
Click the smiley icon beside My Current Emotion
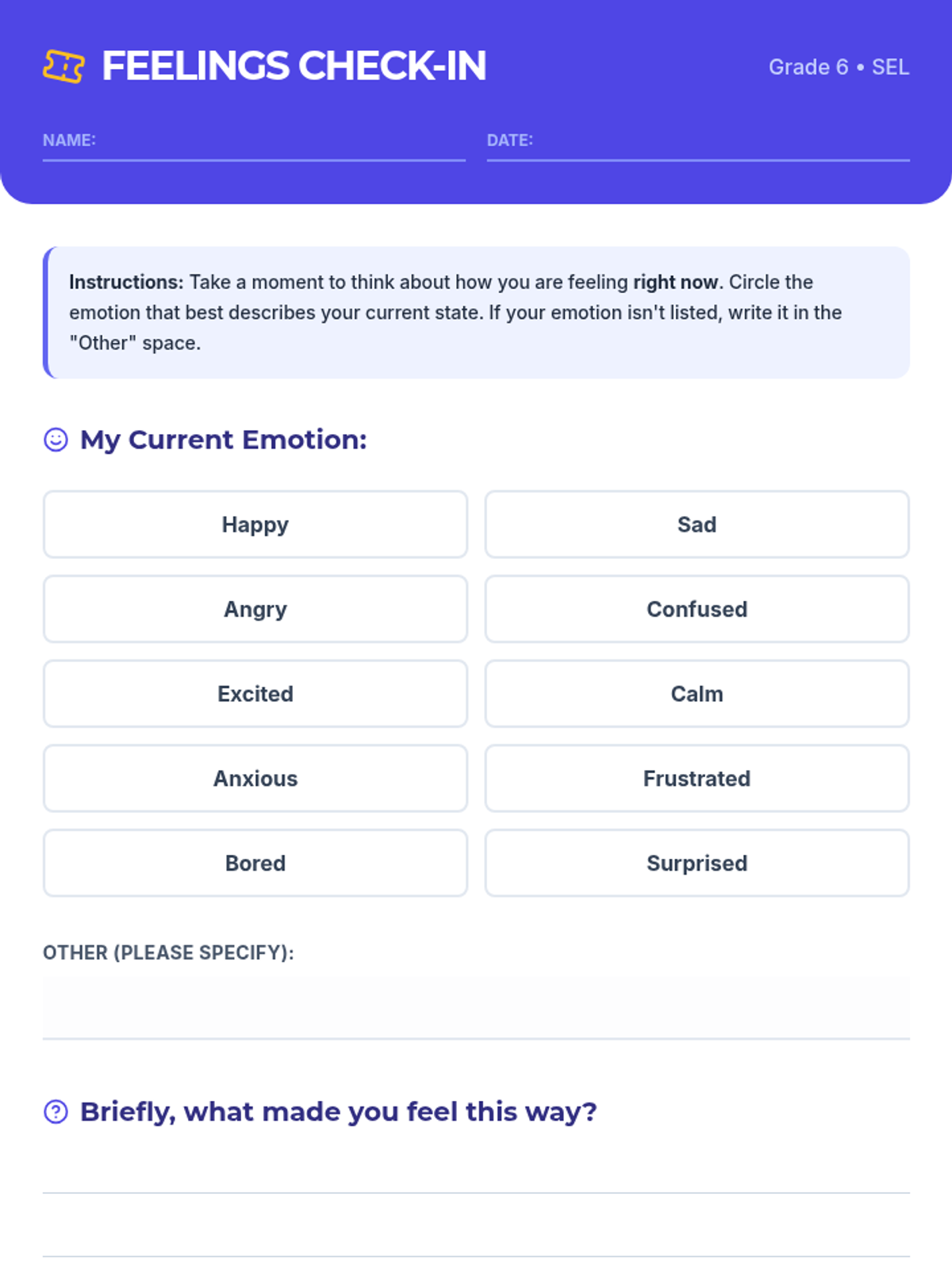(x=56, y=440)
